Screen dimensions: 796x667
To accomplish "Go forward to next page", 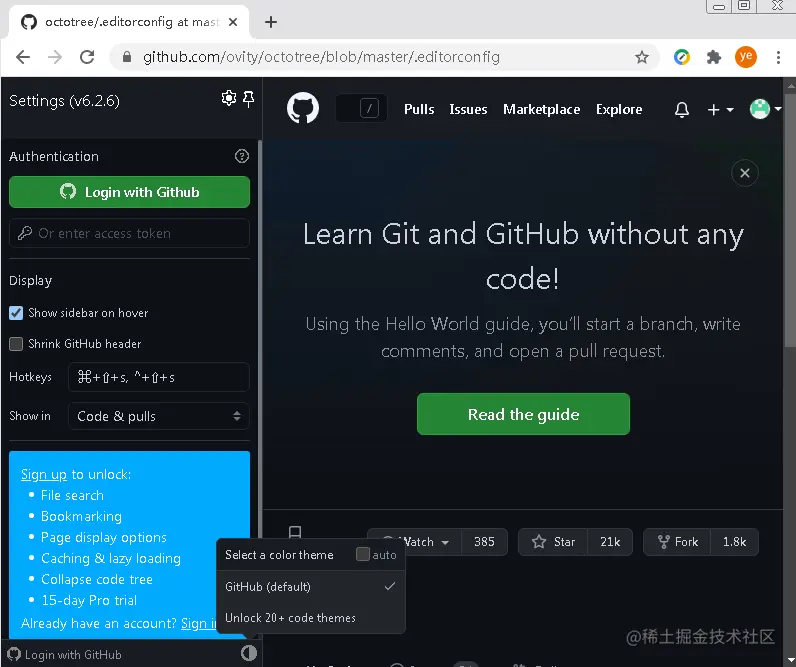I will [55, 57].
